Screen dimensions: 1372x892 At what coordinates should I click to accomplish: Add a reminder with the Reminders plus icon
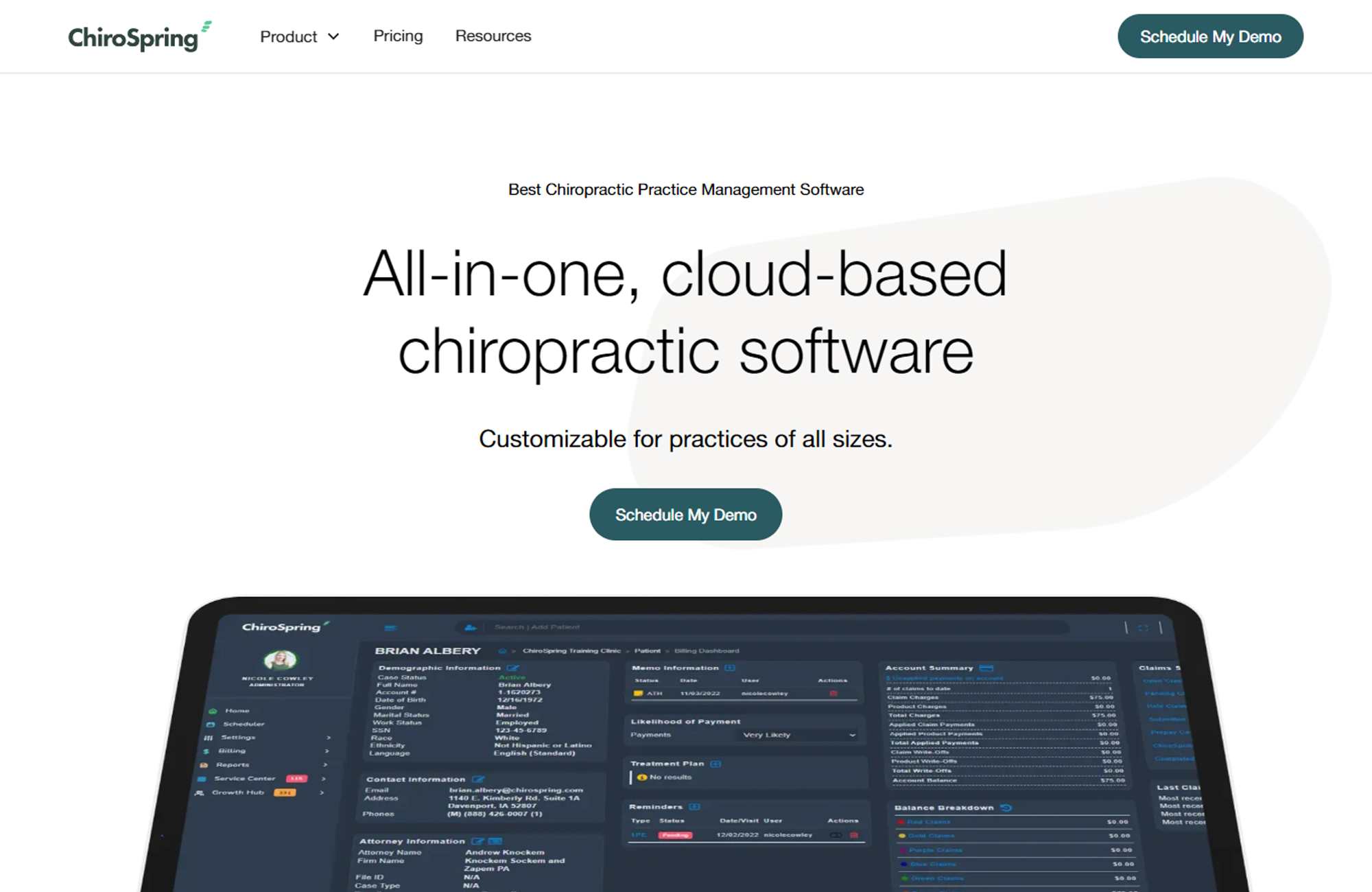pyautogui.click(x=694, y=807)
